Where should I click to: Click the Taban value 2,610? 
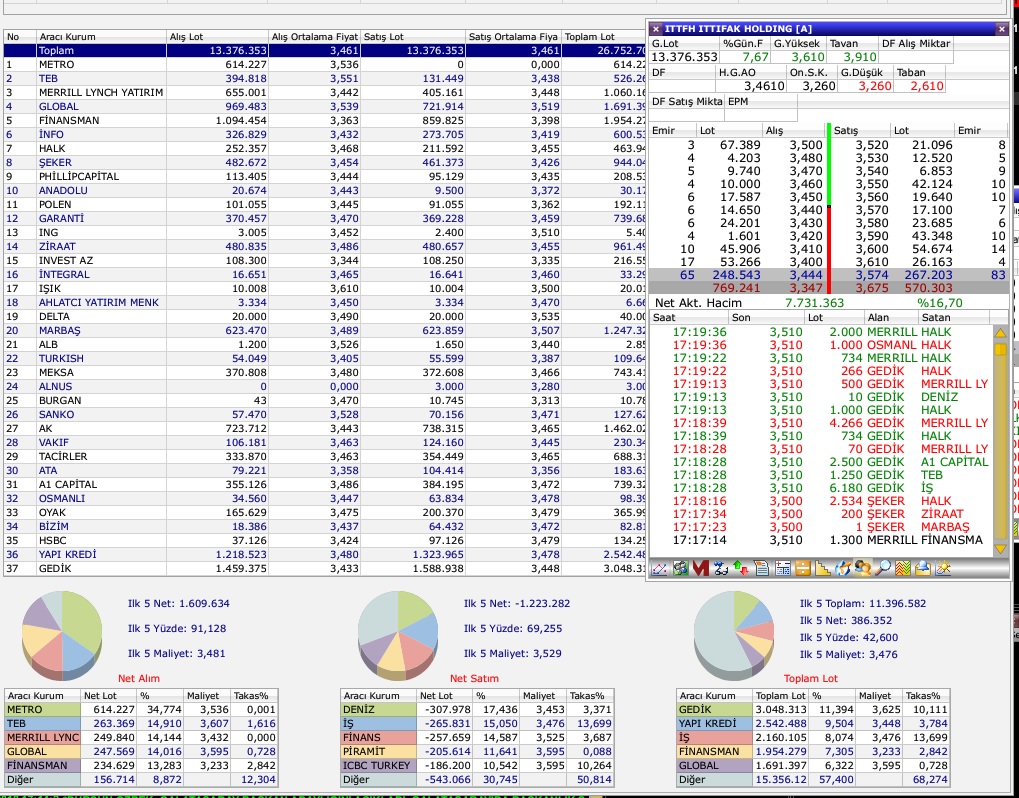(x=926, y=86)
